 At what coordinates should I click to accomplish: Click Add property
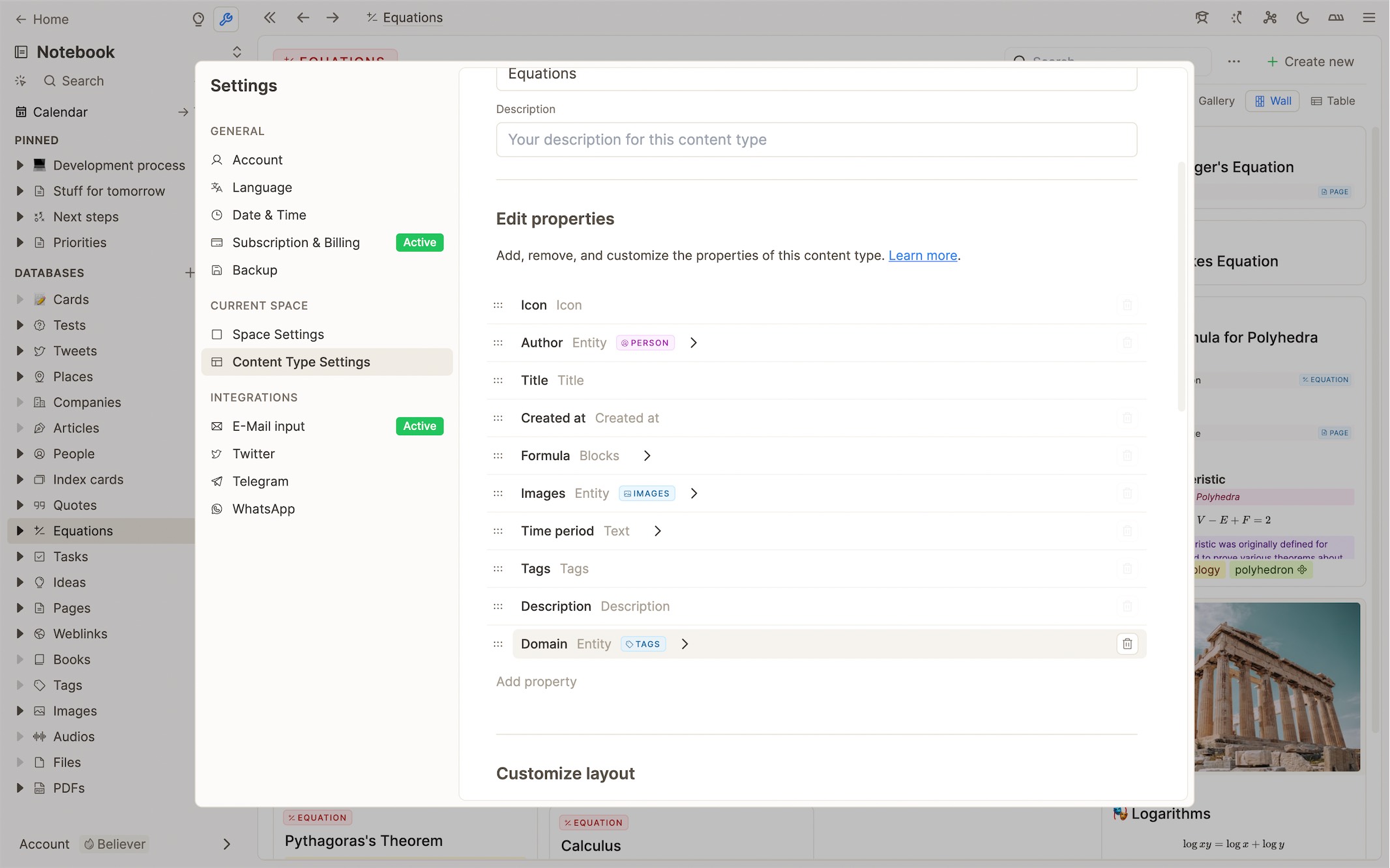(x=536, y=682)
